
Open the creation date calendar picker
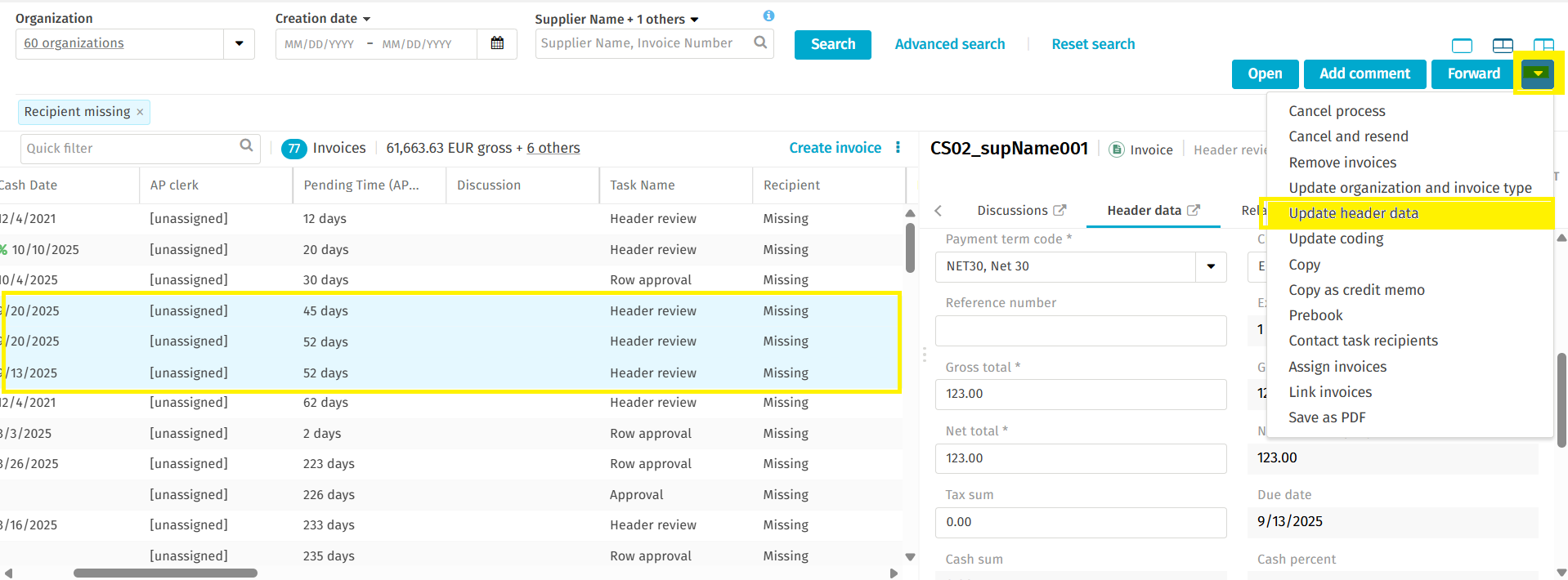tap(497, 43)
